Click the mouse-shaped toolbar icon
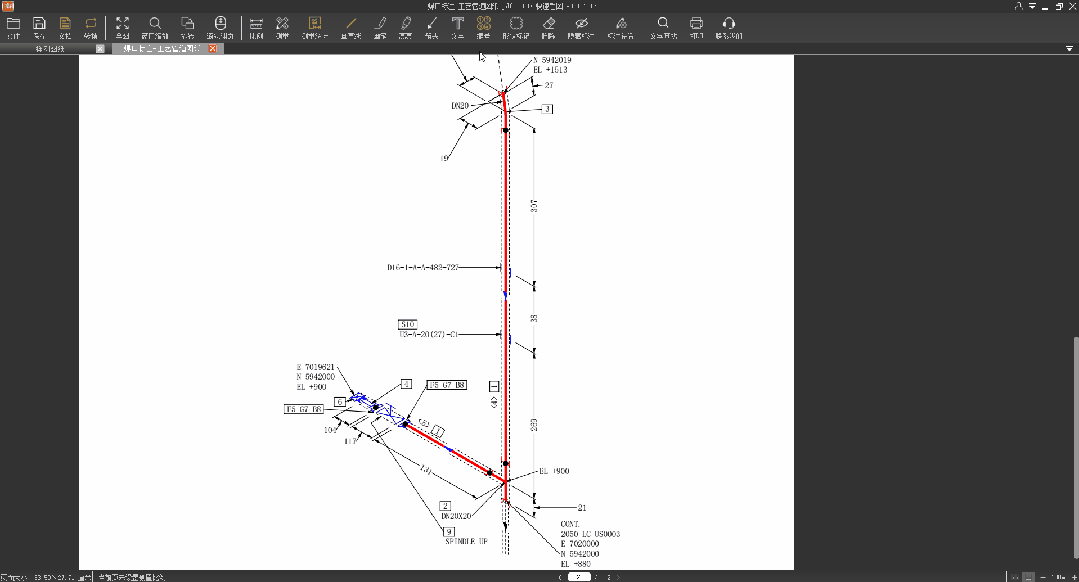Screen dimensions: 1079x582 [220, 23]
